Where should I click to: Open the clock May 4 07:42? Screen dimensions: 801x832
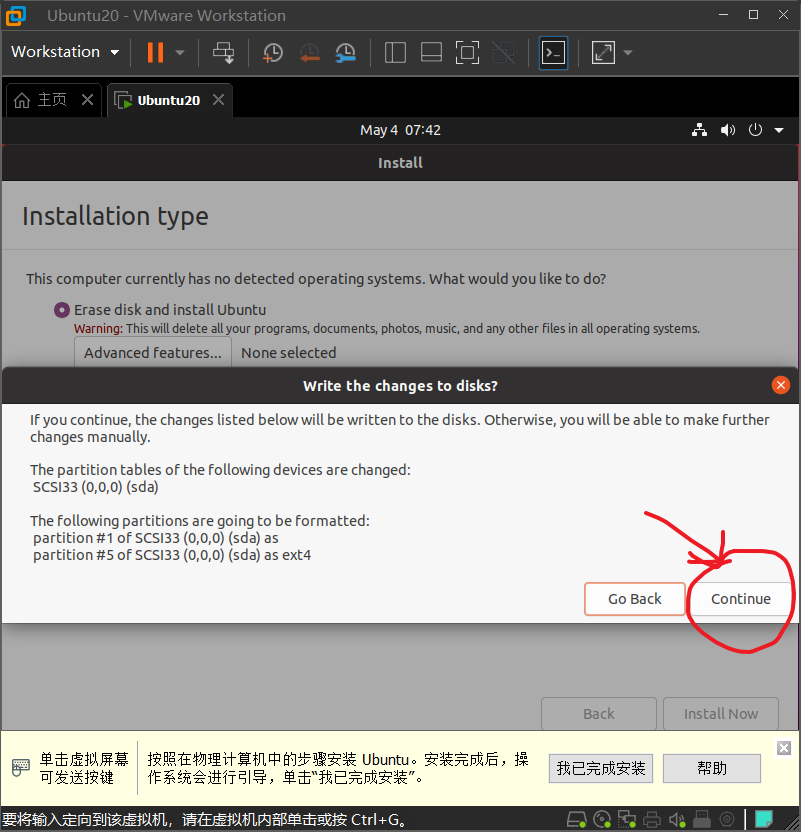[x=400, y=130]
